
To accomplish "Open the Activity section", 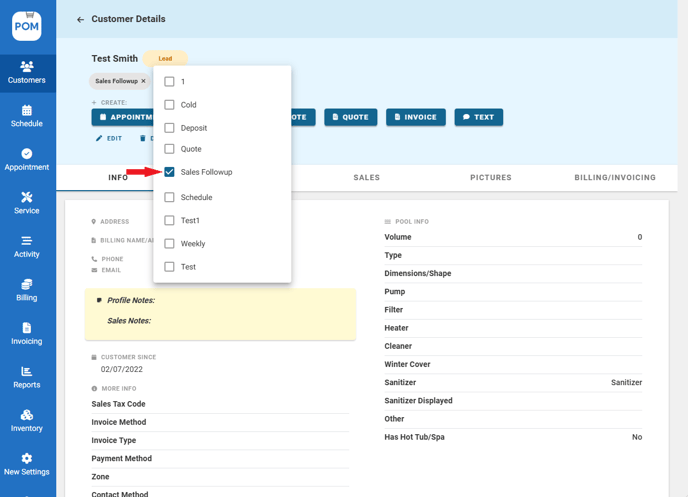I will tap(27, 246).
